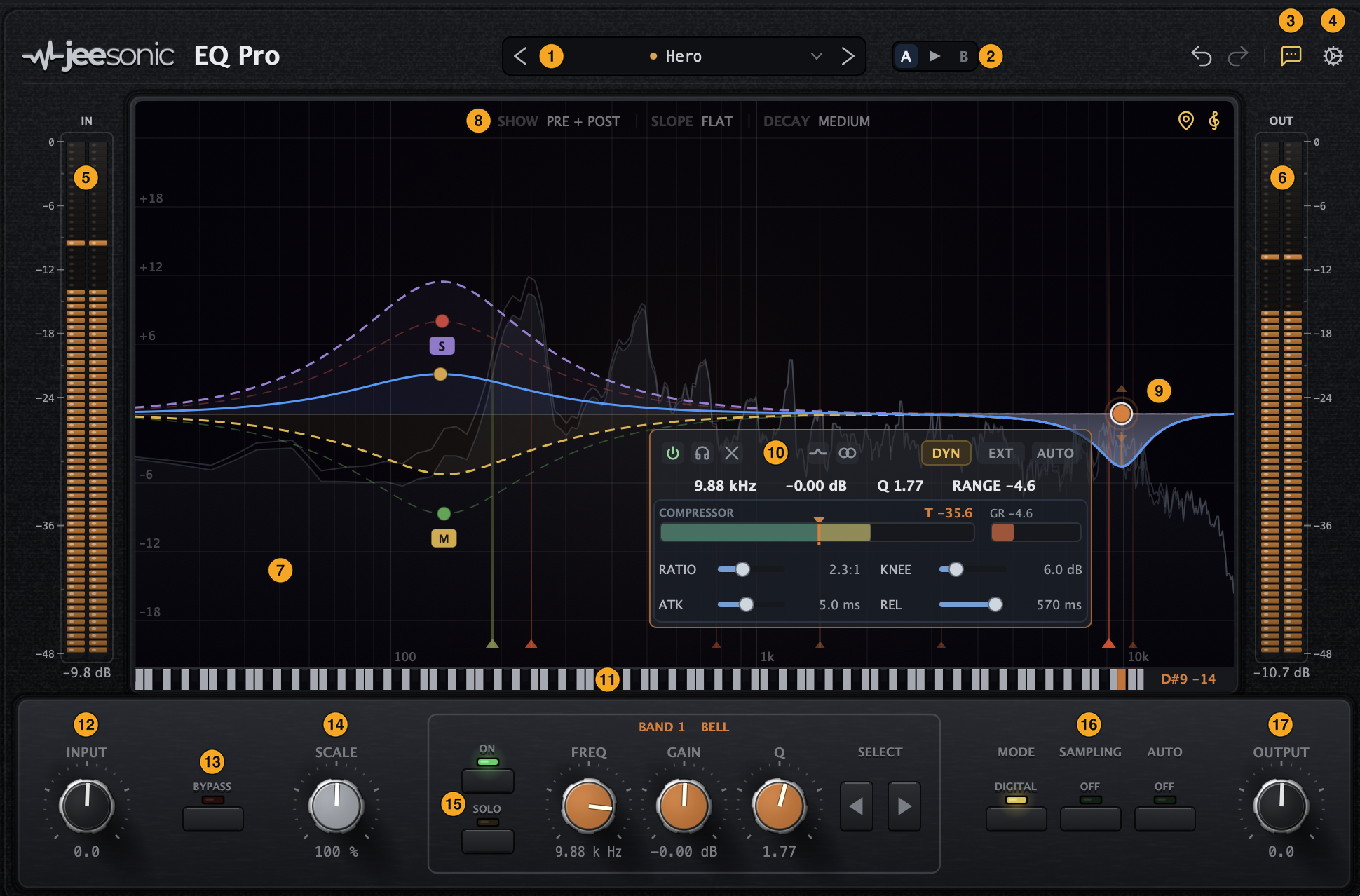Click the 9.88 kHz frequency value

click(725, 486)
